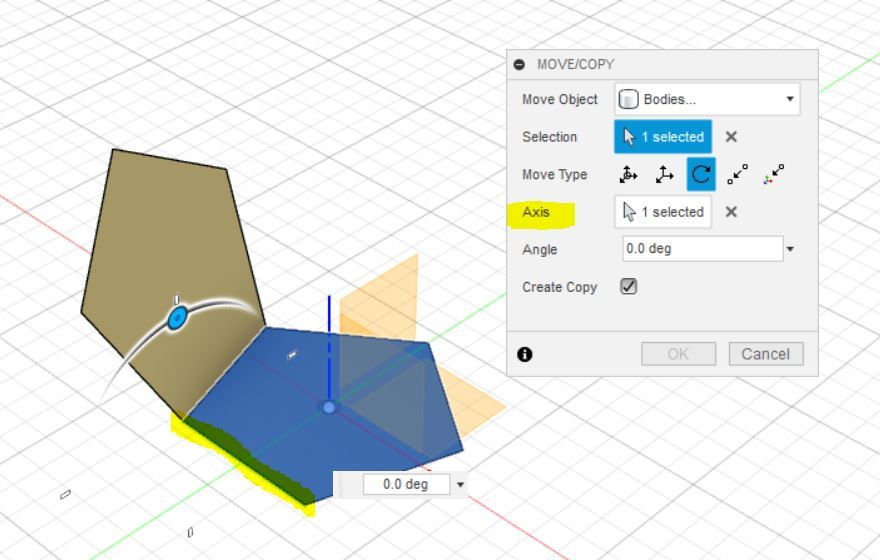Click the Axis 1 selected button
The height and width of the screenshot is (560, 880).
tap(663, 212)
